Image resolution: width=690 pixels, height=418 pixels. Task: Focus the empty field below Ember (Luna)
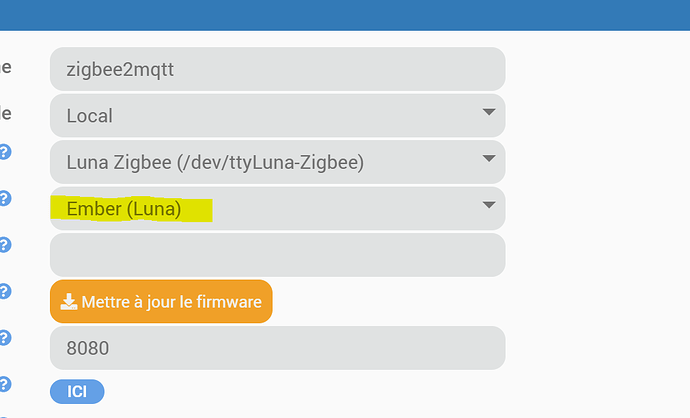(x=278, y=255)
